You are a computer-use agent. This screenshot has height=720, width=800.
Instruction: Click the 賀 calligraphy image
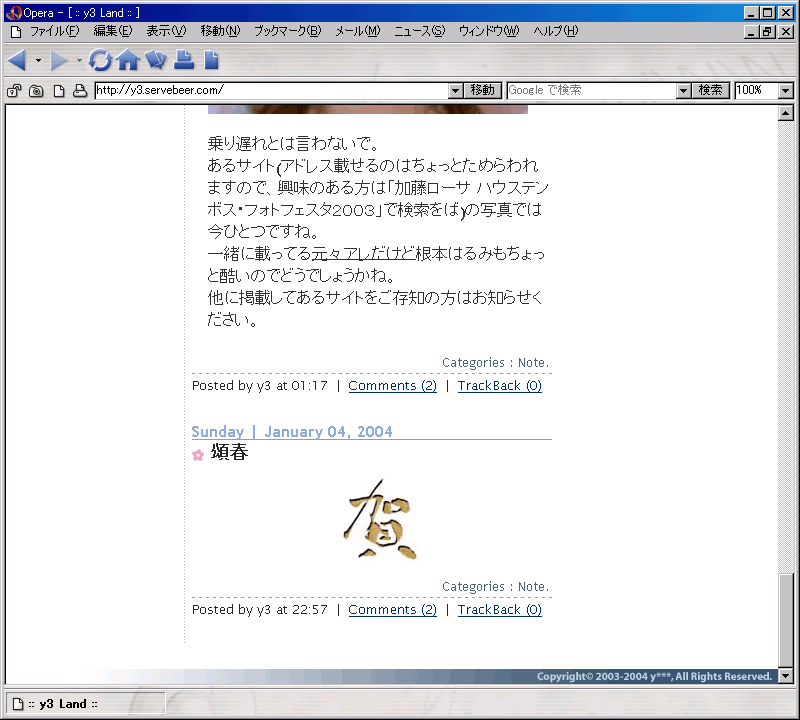tap(380, 519)
